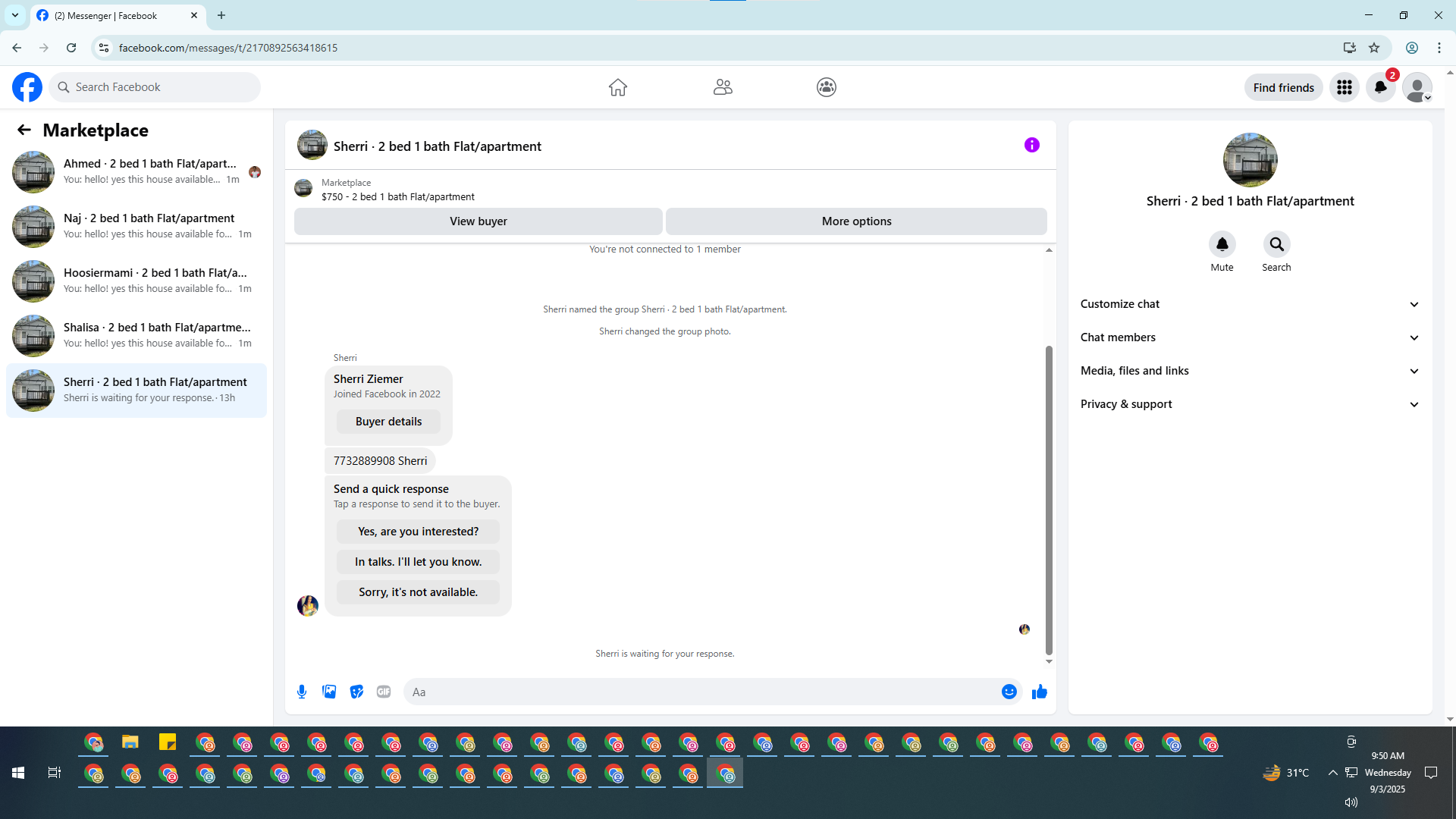Image resolution: width=1456 pixels, height=819 pixels.
Task: Attach a photo with the image icon
Action: point(329,692)
